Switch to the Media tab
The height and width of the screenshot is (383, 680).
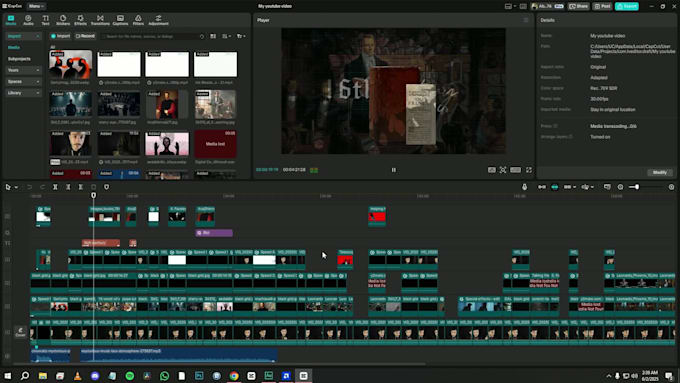point(11,20)
